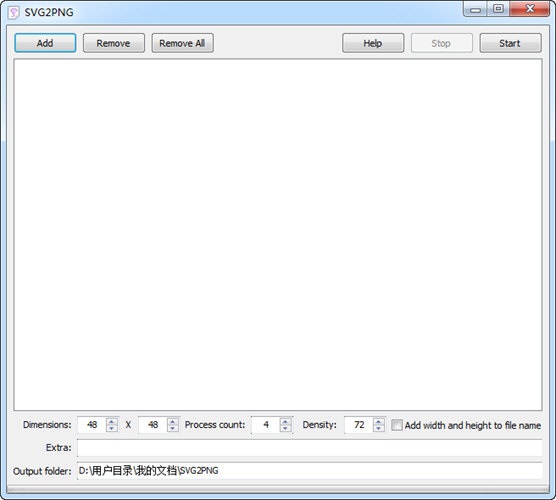
Task: Increase Process count with up arrow
Action: coord(285,421)
